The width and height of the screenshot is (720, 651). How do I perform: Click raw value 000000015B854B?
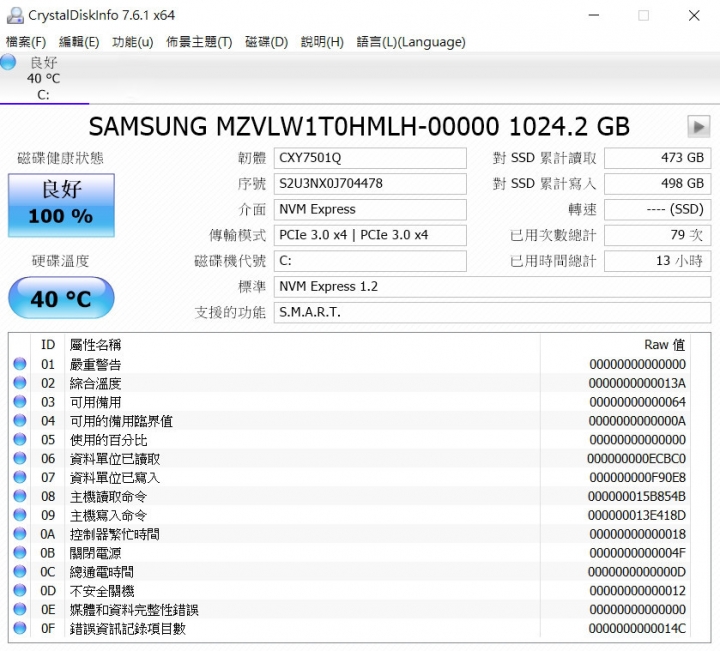coord(637,496)
